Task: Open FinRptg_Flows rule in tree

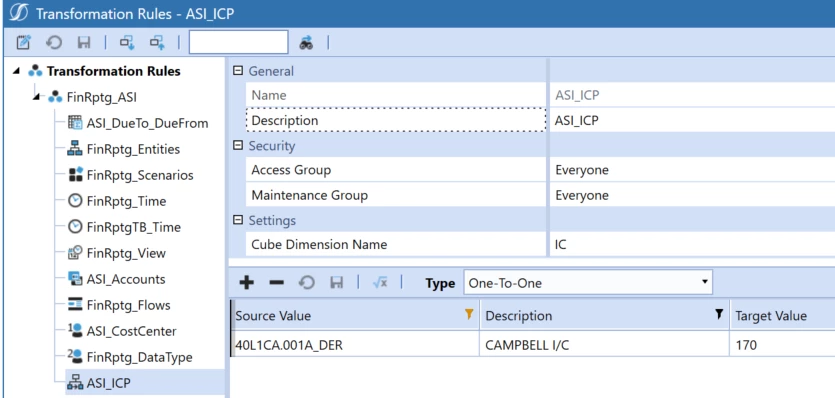Action: (x=128, y=305)
